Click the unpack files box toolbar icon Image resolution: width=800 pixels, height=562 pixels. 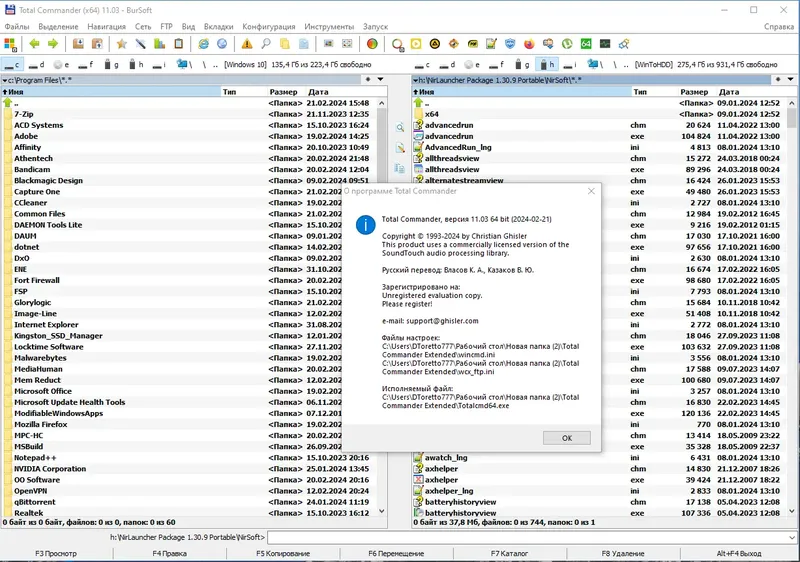(97, 44)
